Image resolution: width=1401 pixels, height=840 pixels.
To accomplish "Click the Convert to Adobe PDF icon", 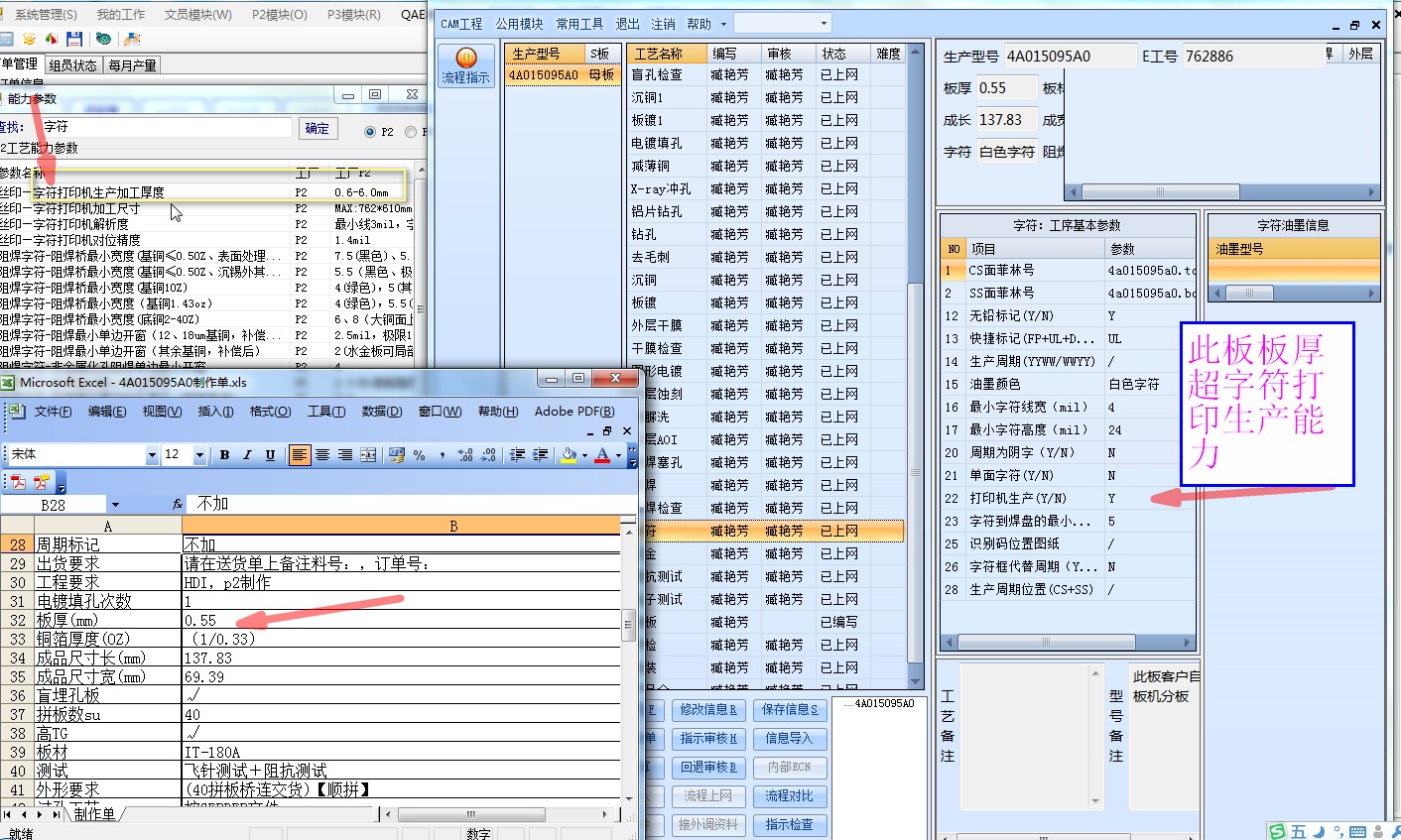I will tap(18, 482).
